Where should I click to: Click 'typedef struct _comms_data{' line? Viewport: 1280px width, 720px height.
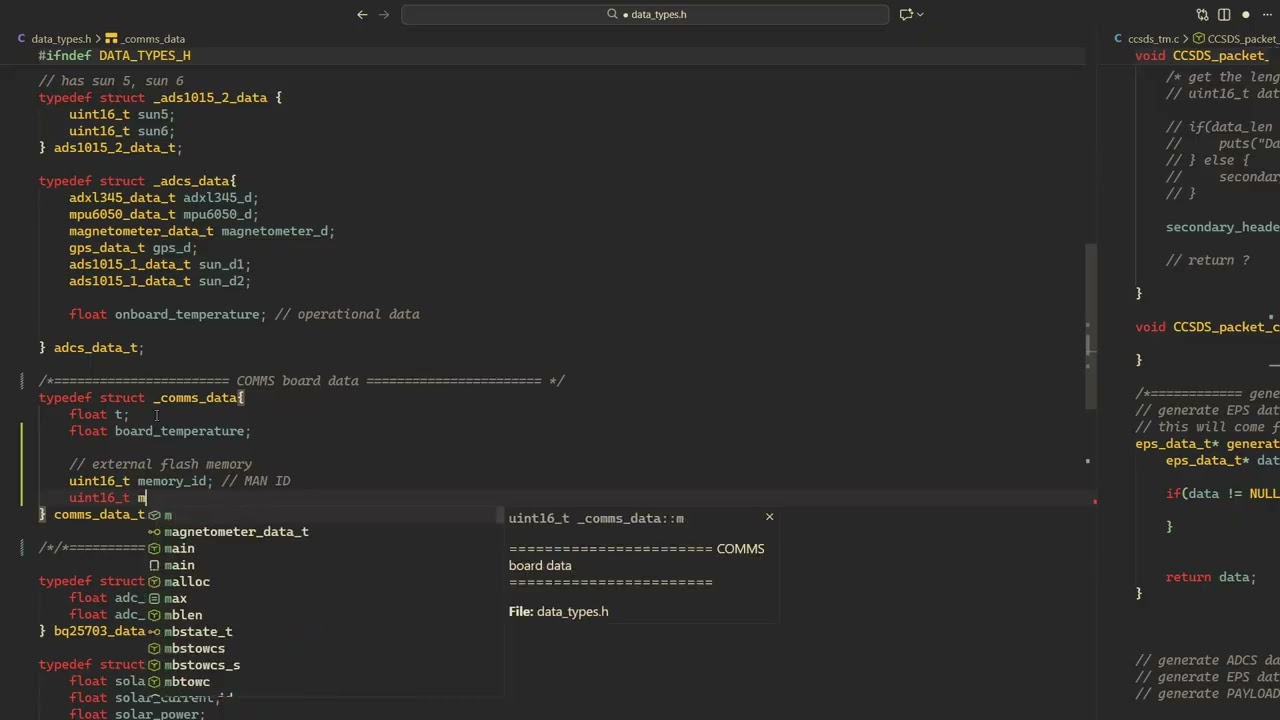(141, 398)
